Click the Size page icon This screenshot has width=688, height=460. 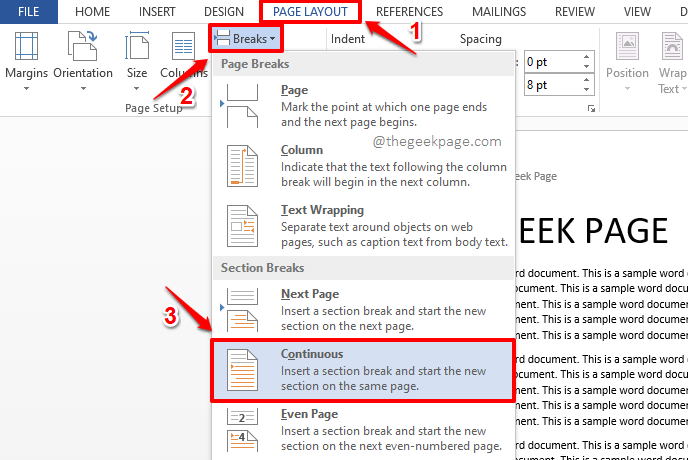pos(137,46)
